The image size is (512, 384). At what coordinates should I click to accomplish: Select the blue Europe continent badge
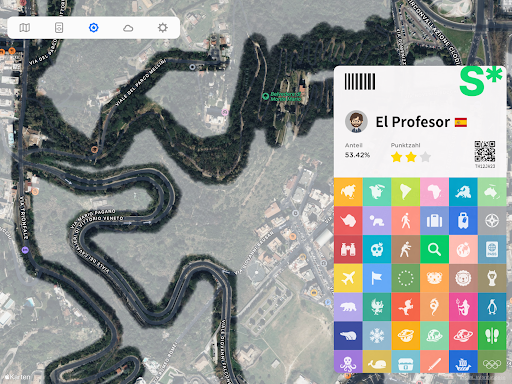coord(463,192)
